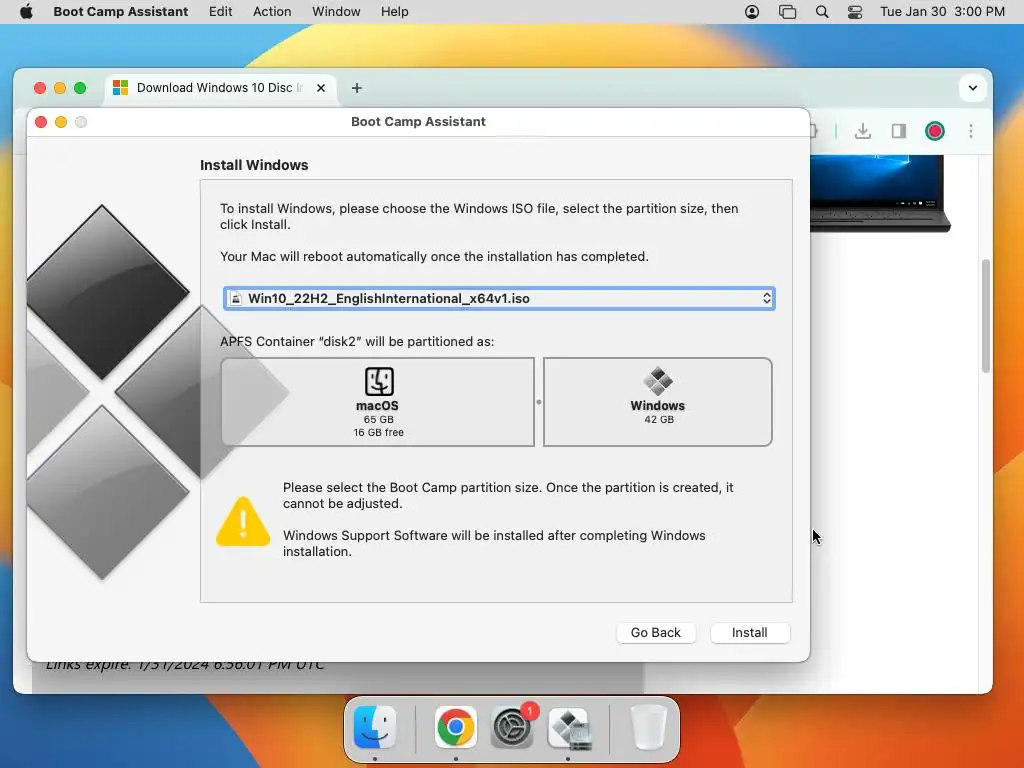The height and width of the screenshot is (768, 1024).
Task: Open the Help menu
Action: (394, 12)
